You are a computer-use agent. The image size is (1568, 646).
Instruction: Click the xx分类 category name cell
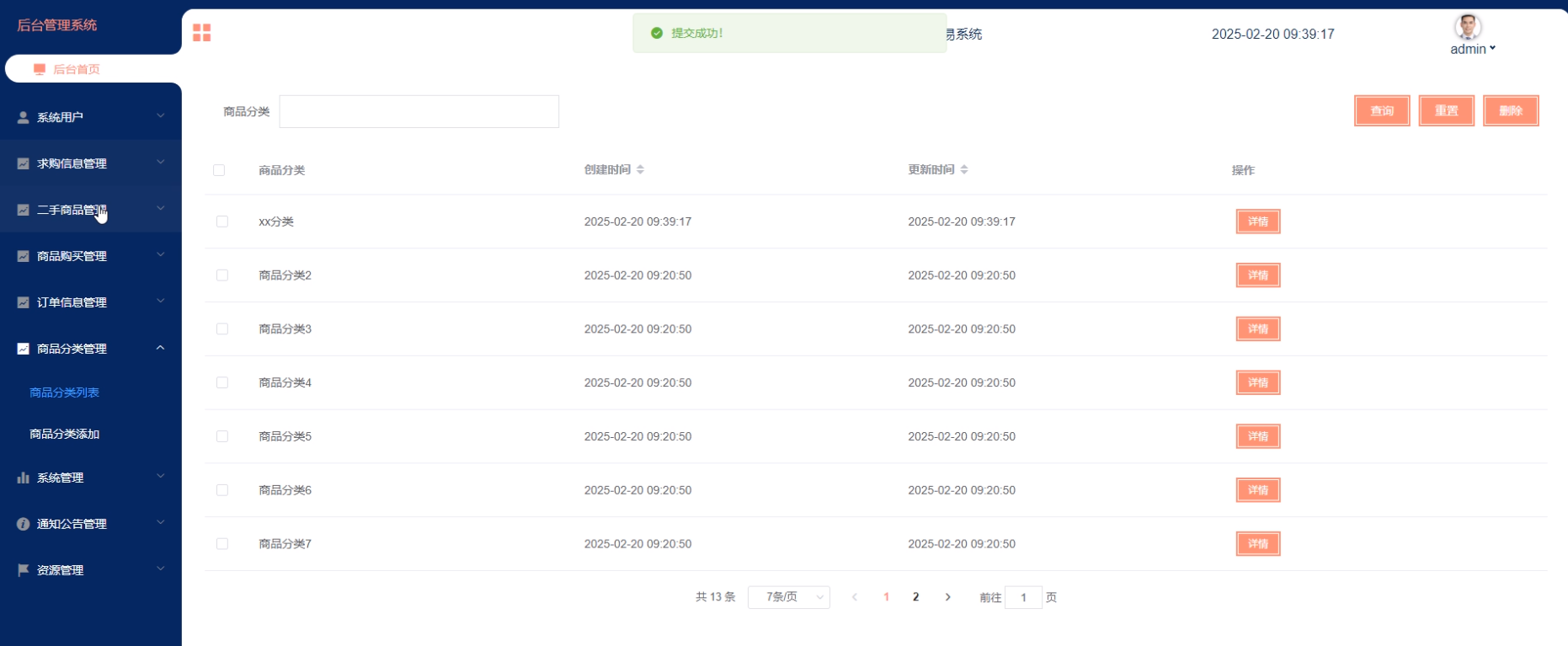tap(276, 222)
